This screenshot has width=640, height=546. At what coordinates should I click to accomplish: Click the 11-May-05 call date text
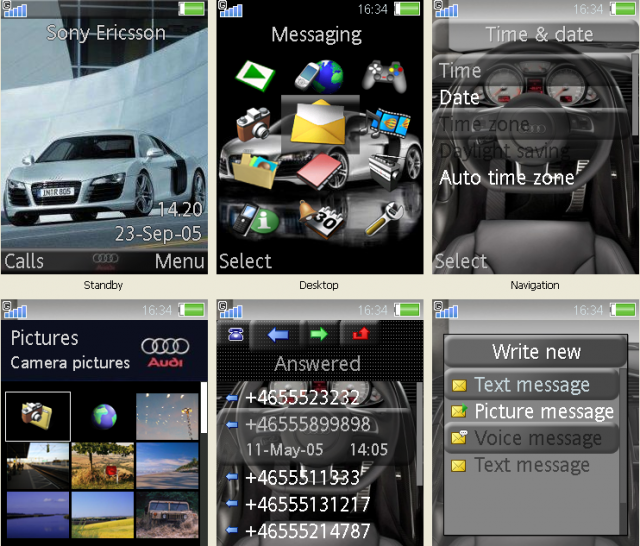point(284,450)
